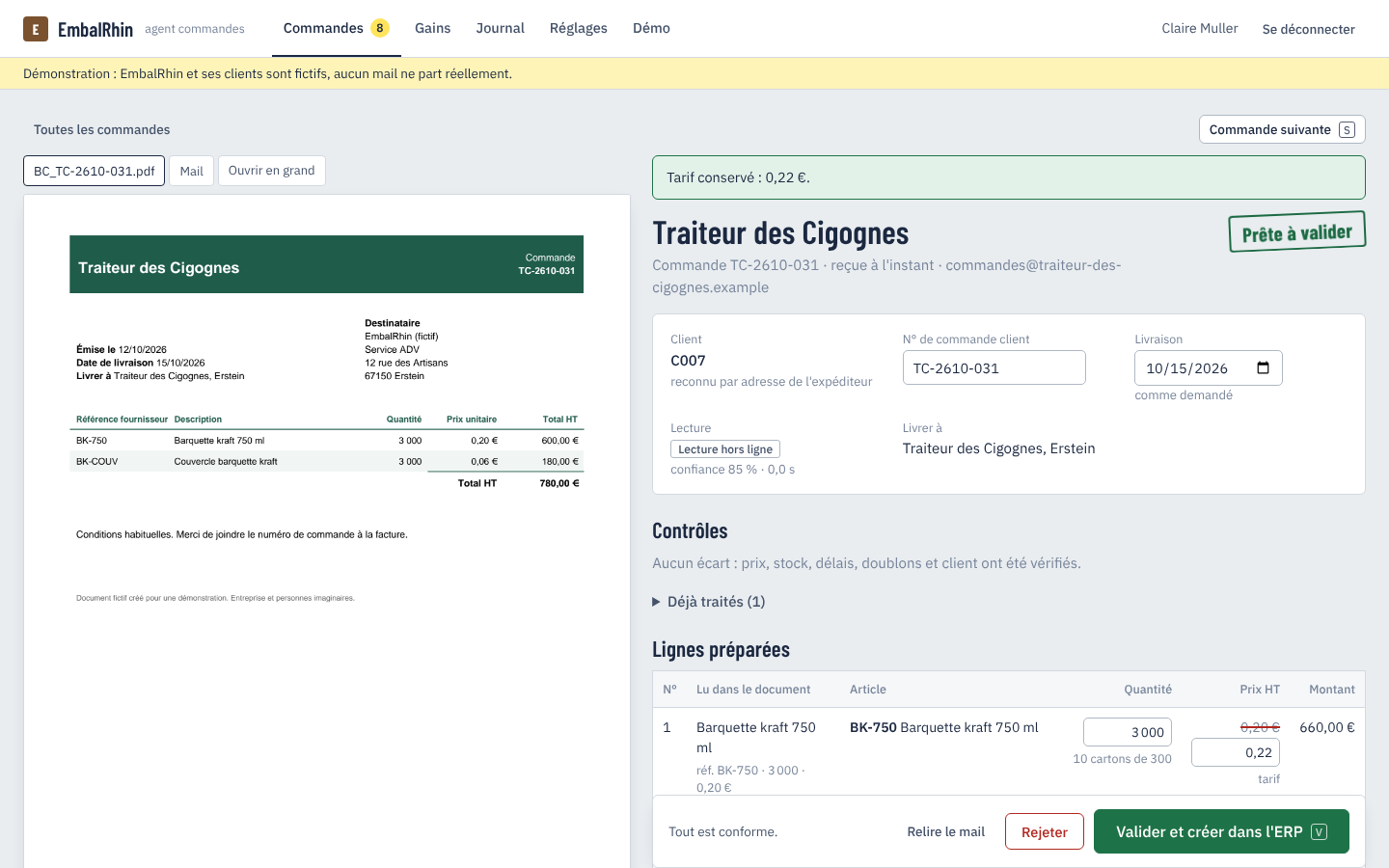This screenshot has height=868, width=1389.
Task: Click the 10 cartons de 300 hint
Action: click(x=1122, y=759)
